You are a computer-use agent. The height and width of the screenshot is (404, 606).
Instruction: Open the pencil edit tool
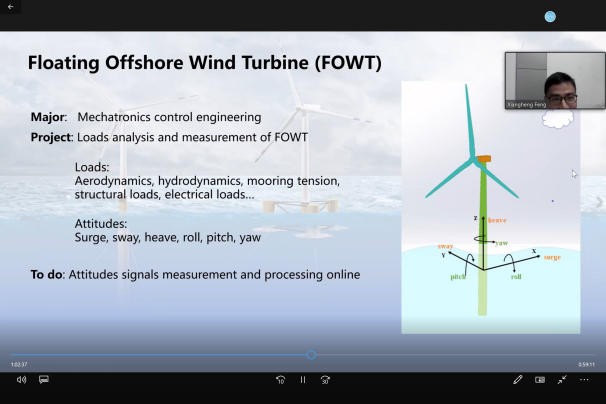pos(518,380)
